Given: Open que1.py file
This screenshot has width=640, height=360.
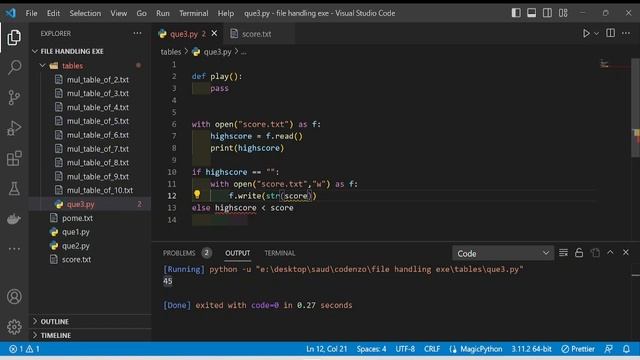Looking at the screenshot, I should pos(76,232).
